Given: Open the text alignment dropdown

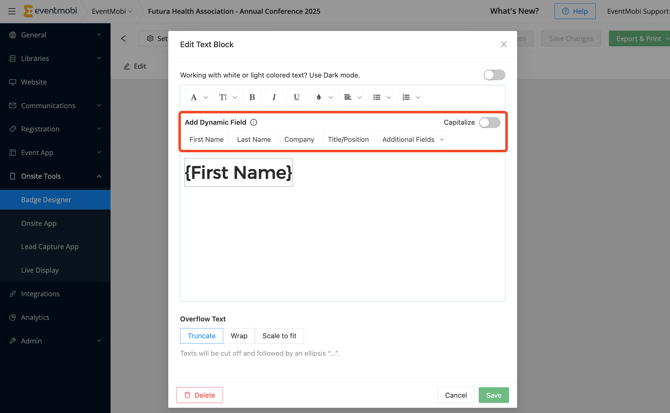Looking at the screenshot, I should click(352, 97).
